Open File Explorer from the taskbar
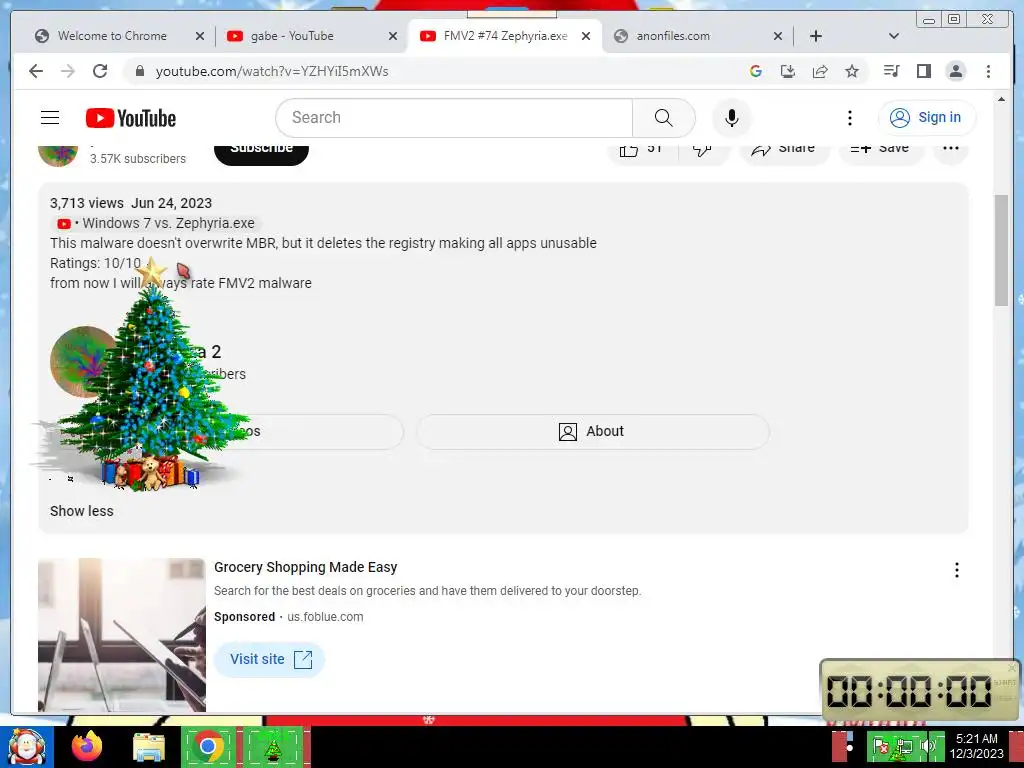Image resolution: width=1024 pixels, height=768 pixels. coord(149,748)
